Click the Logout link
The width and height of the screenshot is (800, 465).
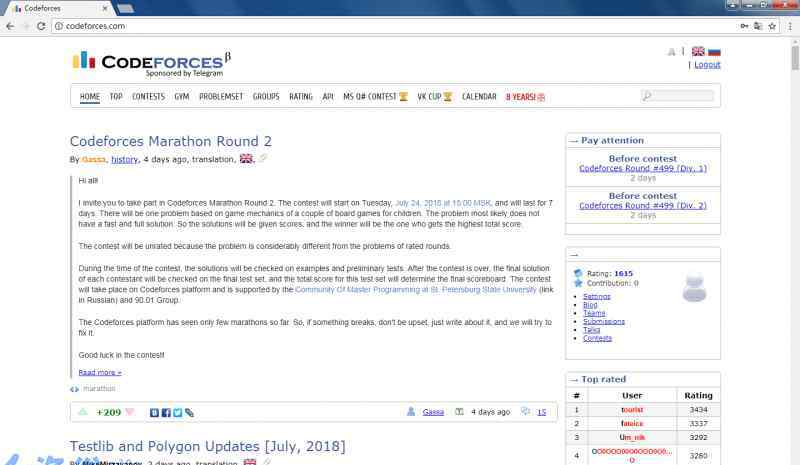(x=707, y=65)
